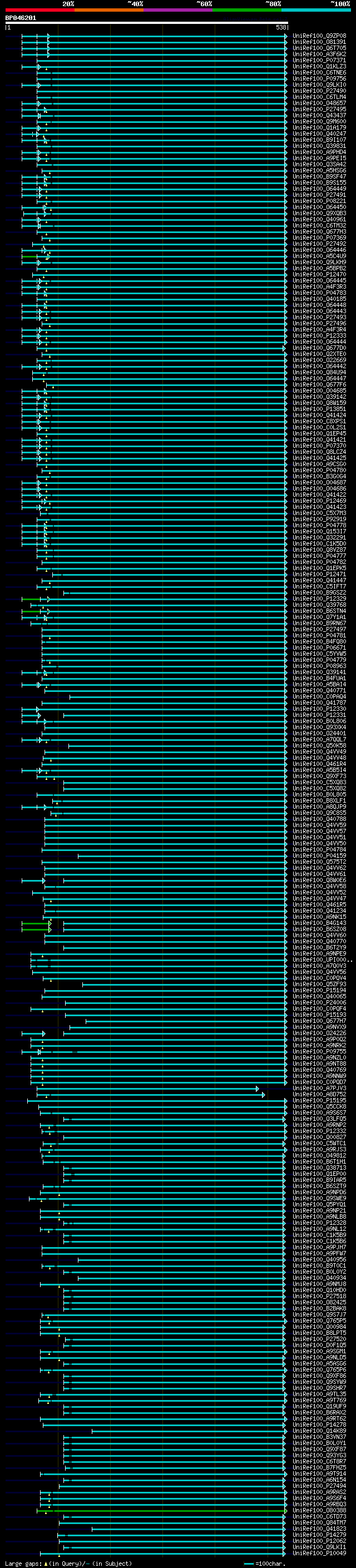Select UniRef100_P27491 label
Image resolution: width=356 pixels, height=1568 pixels.
point(319,195)
